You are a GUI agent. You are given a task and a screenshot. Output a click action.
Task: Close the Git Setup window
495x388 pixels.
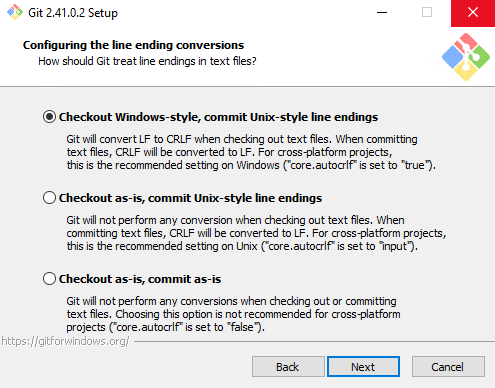[473, 13]
